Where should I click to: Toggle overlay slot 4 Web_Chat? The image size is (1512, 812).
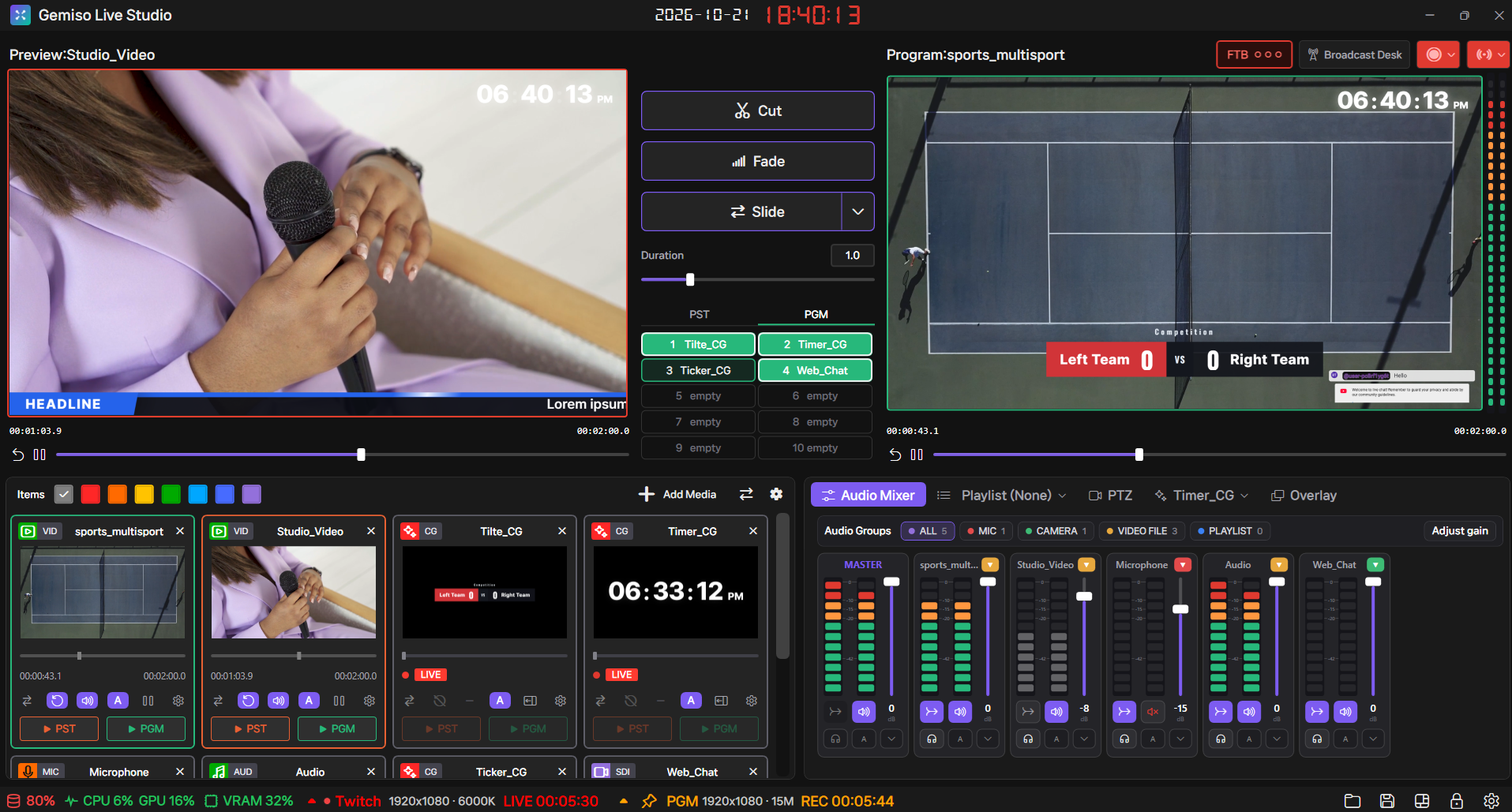click(815, 370)
